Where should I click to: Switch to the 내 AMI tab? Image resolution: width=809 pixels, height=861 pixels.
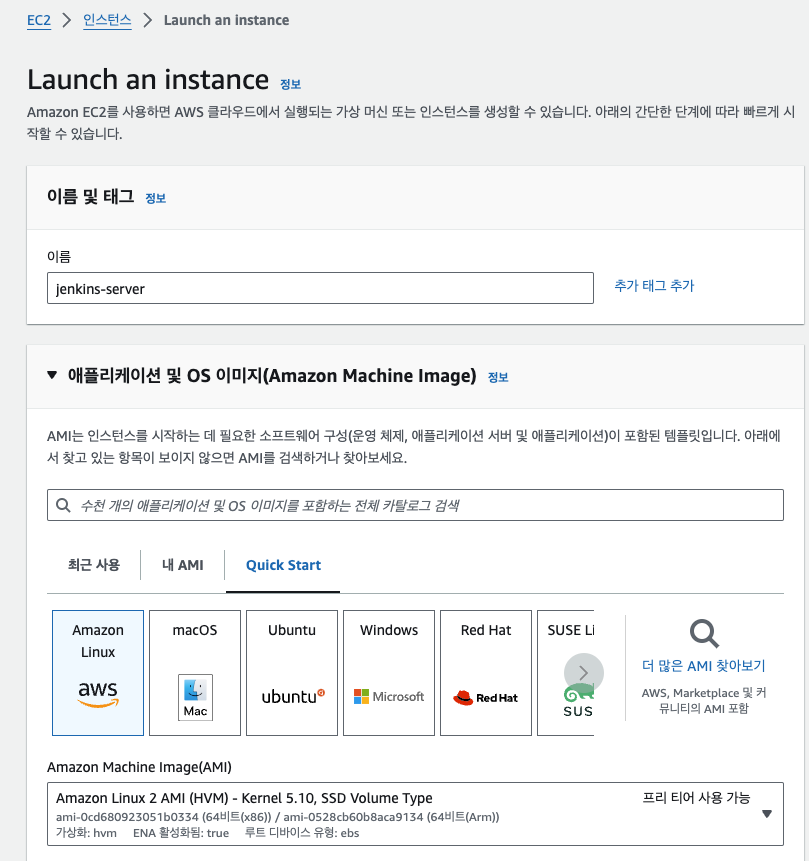(x=182, y=565)
